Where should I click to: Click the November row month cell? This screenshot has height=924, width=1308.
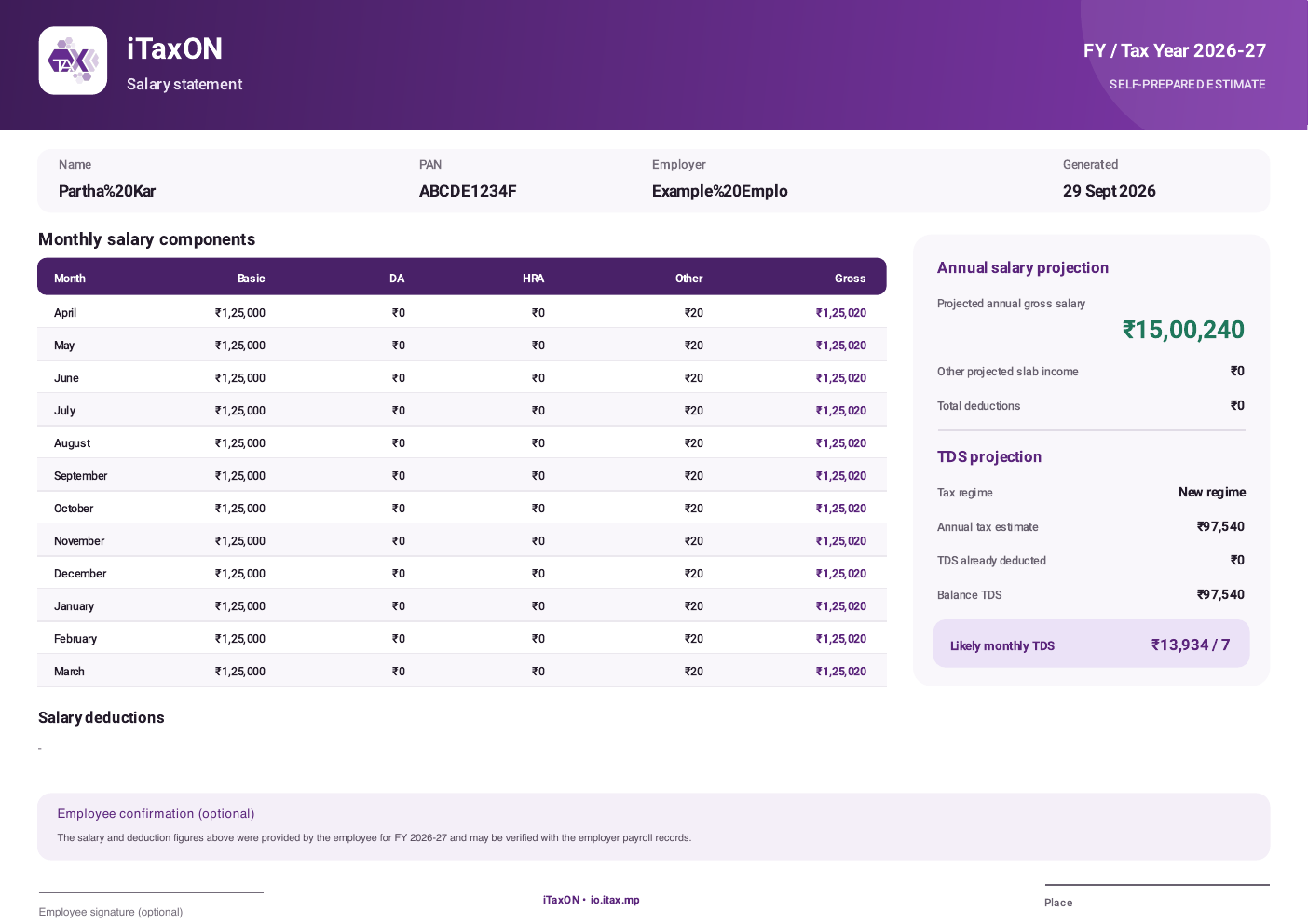(79, 541)
